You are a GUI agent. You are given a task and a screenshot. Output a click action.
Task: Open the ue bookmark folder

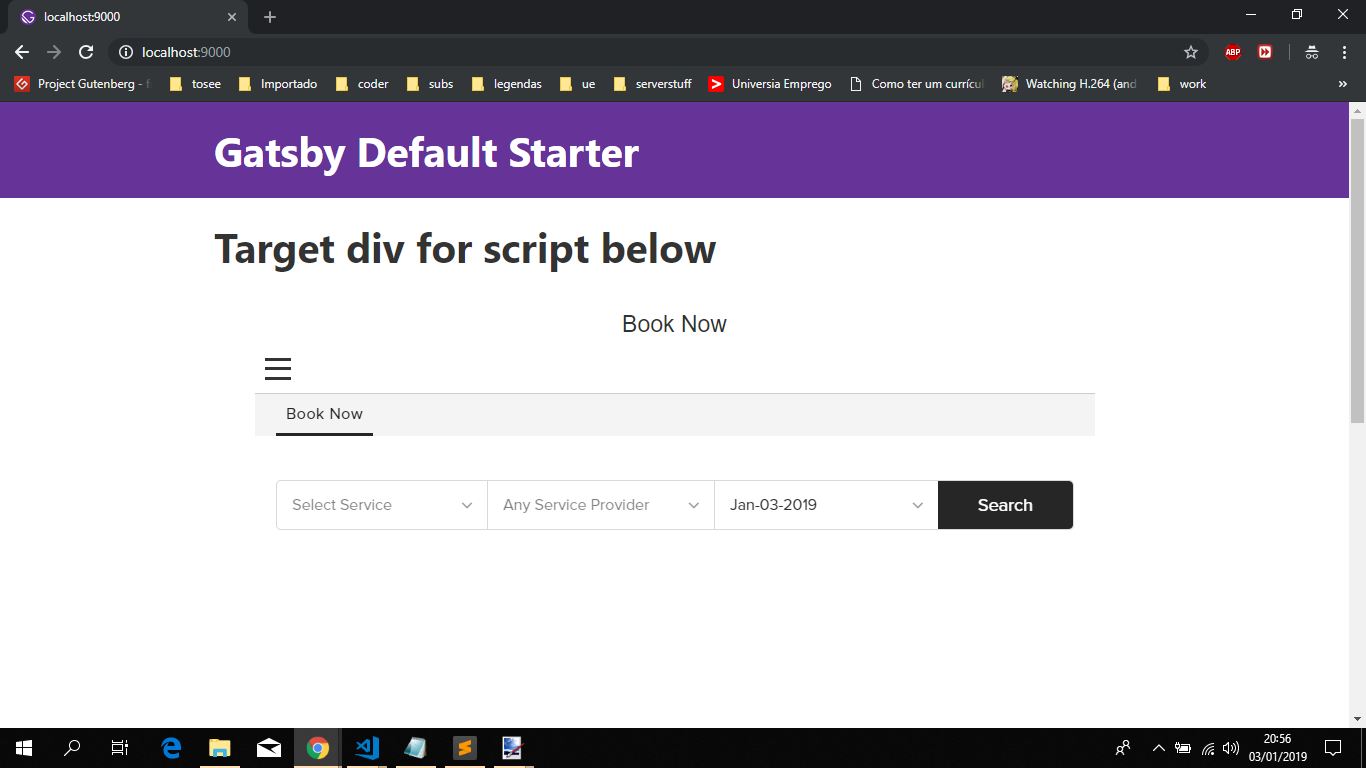(578, 84)
